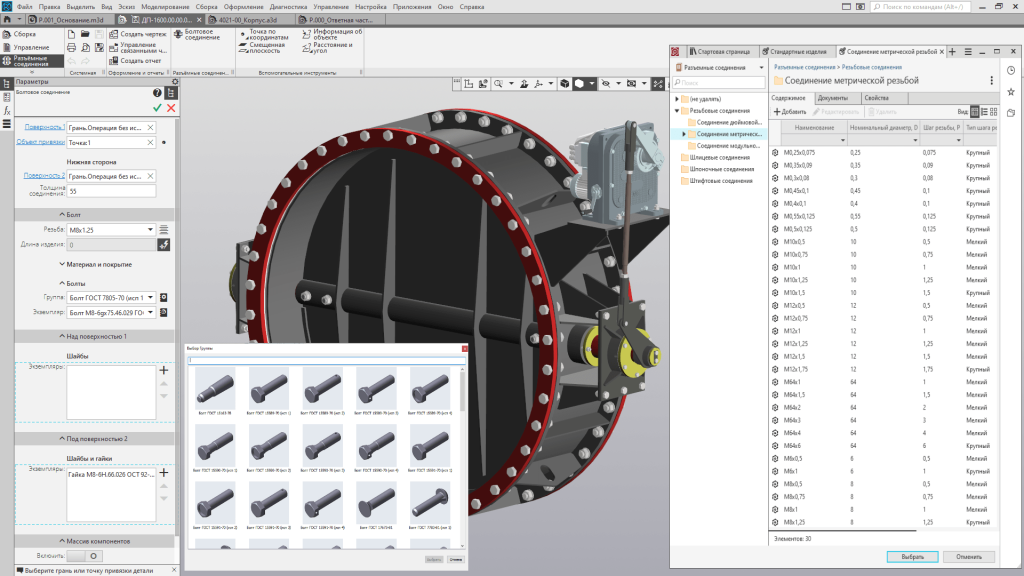The height and width of the screenshot is (576, 1024).
Task: Click the Толщина соединения input field
Action: point(111,191)
